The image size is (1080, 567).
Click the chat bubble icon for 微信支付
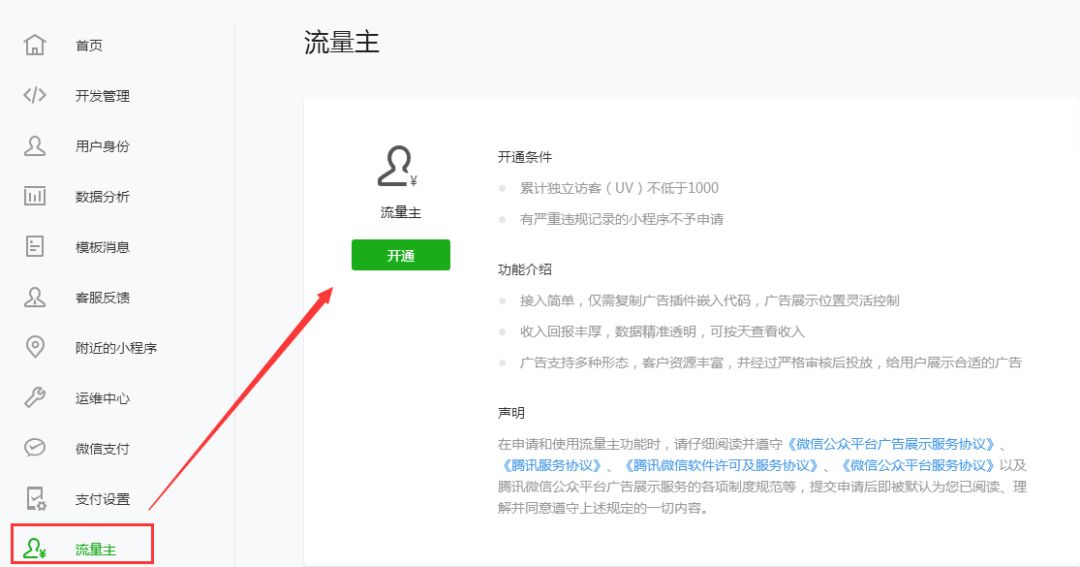34,448
